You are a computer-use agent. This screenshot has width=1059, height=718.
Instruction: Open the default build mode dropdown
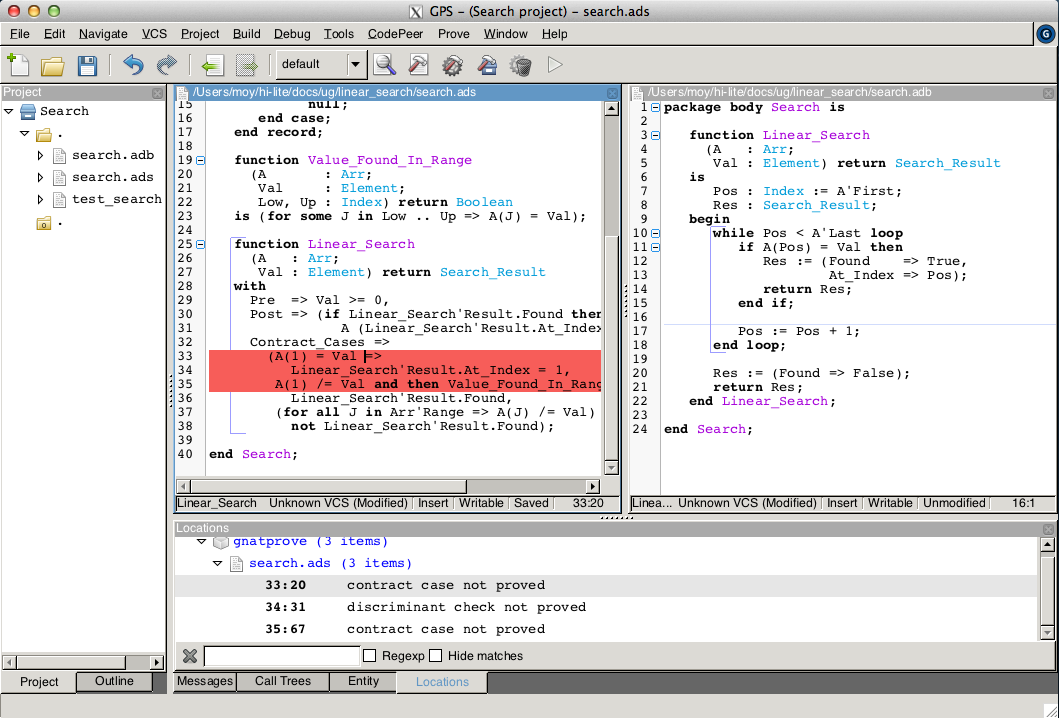pyautogui.click(x=356, y=65)
